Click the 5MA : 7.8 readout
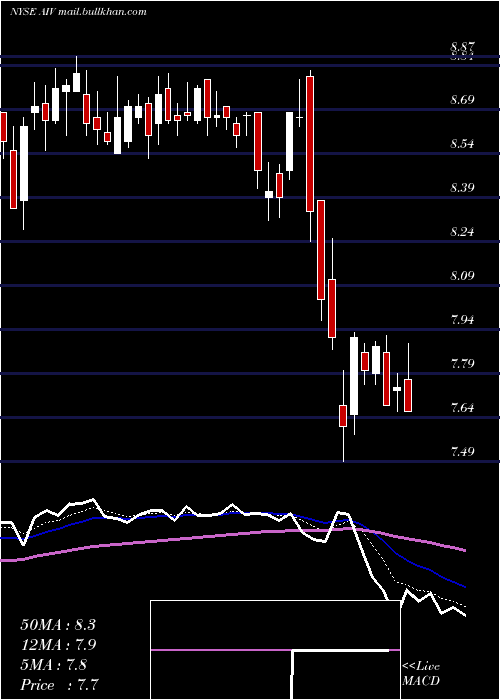Image resolution: width=500 pixels, height=700 pixels. 54,665
